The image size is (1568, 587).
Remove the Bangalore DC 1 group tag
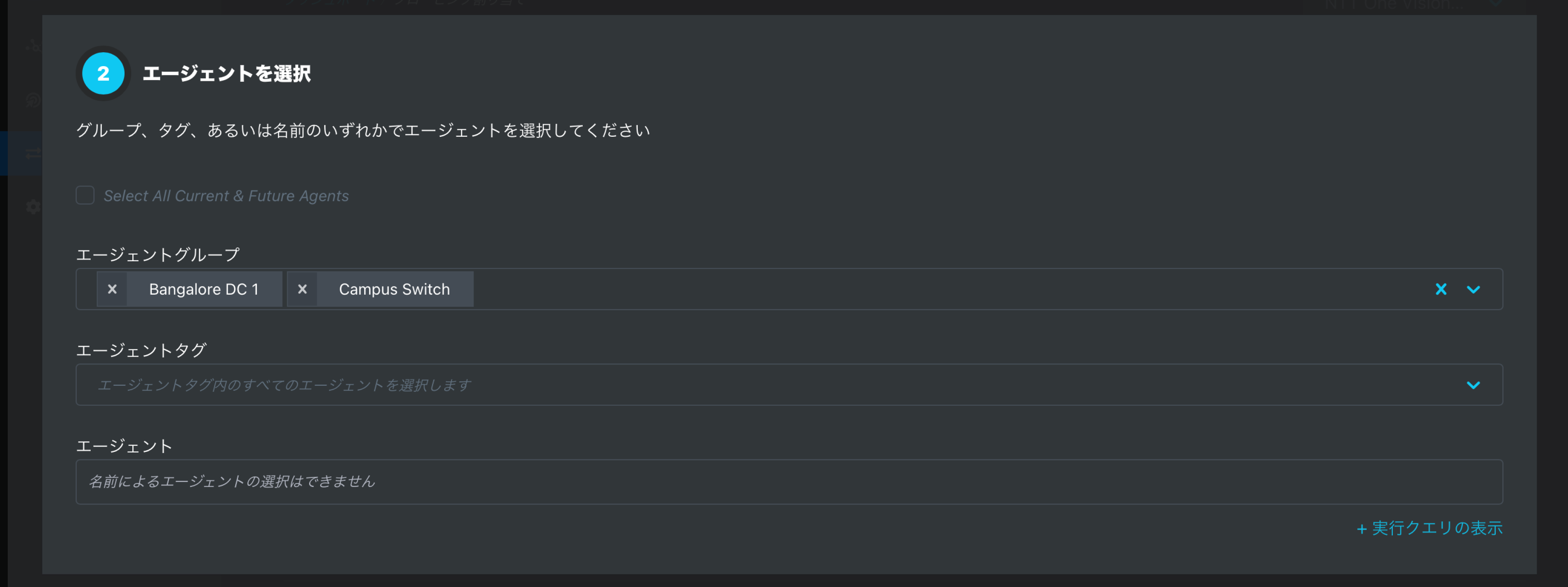click(112, 289)
